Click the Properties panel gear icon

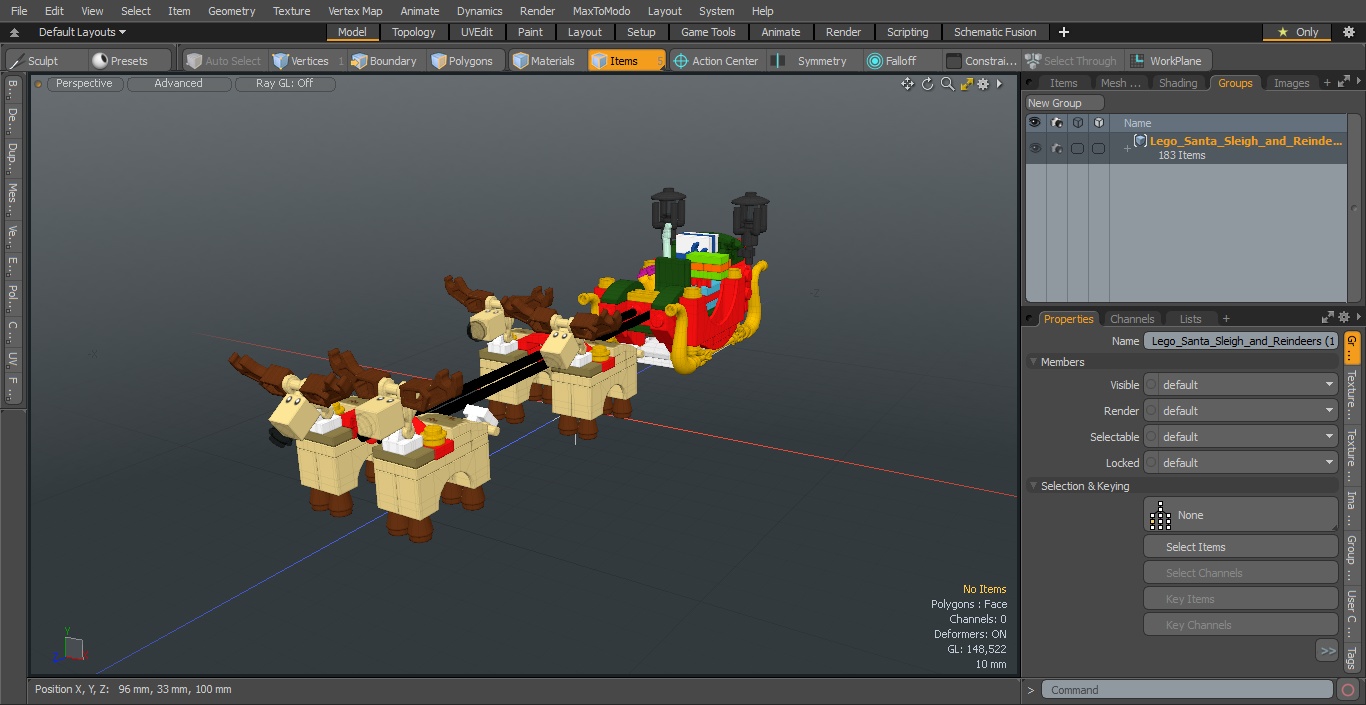[1343, 318]
